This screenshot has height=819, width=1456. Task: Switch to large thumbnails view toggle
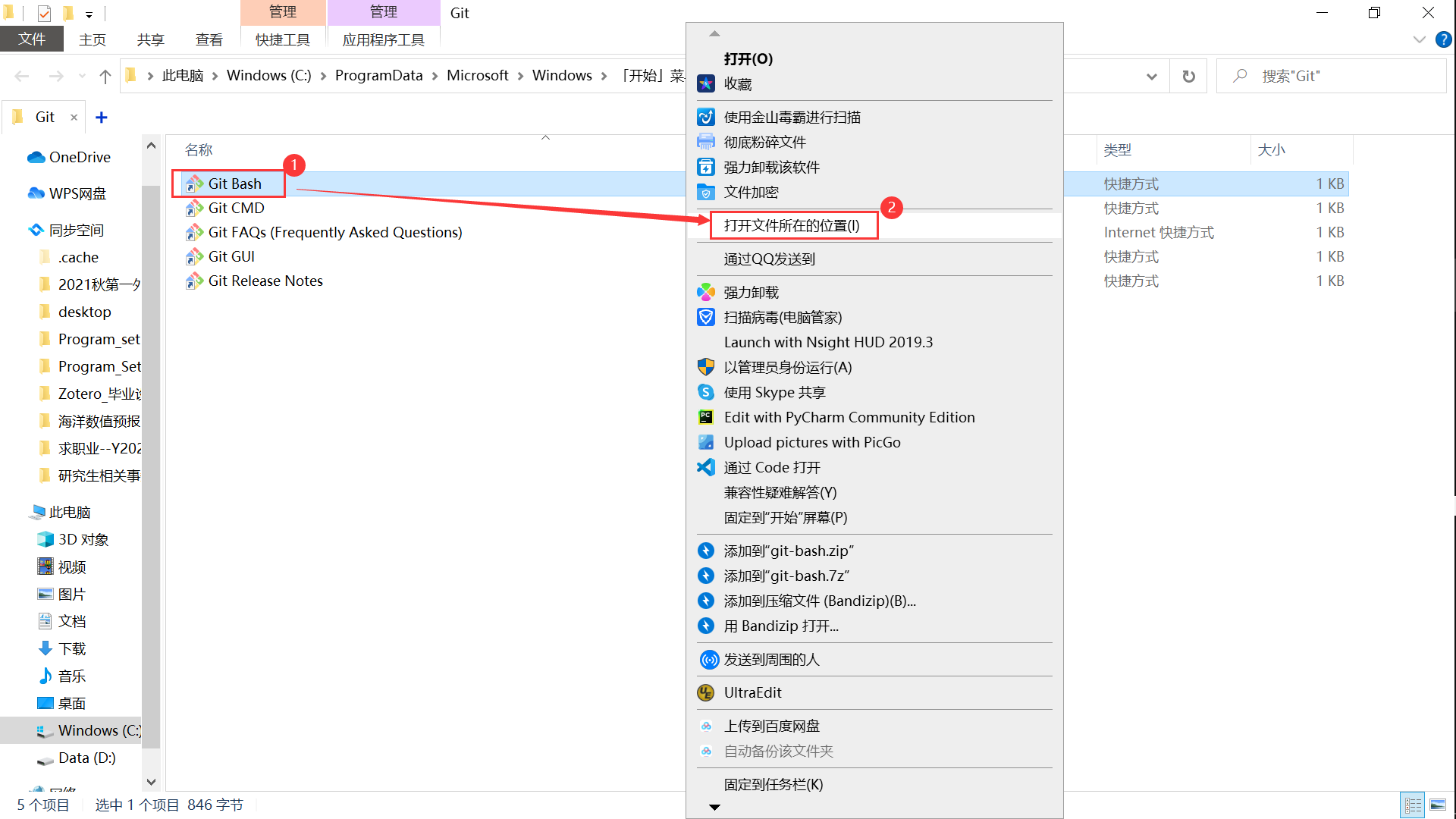[x=1438, y=805]
